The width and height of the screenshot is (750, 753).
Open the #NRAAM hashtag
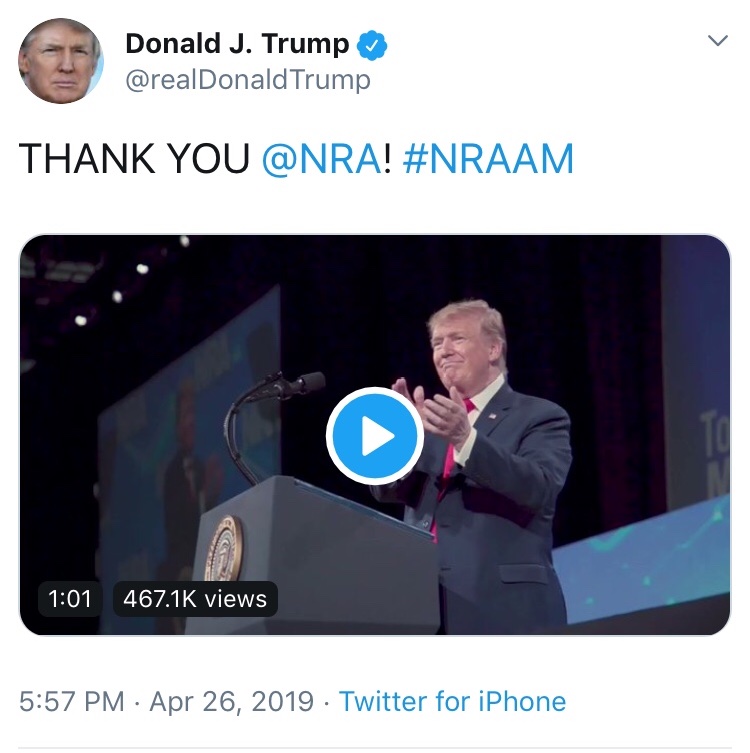tap(488, 159)
